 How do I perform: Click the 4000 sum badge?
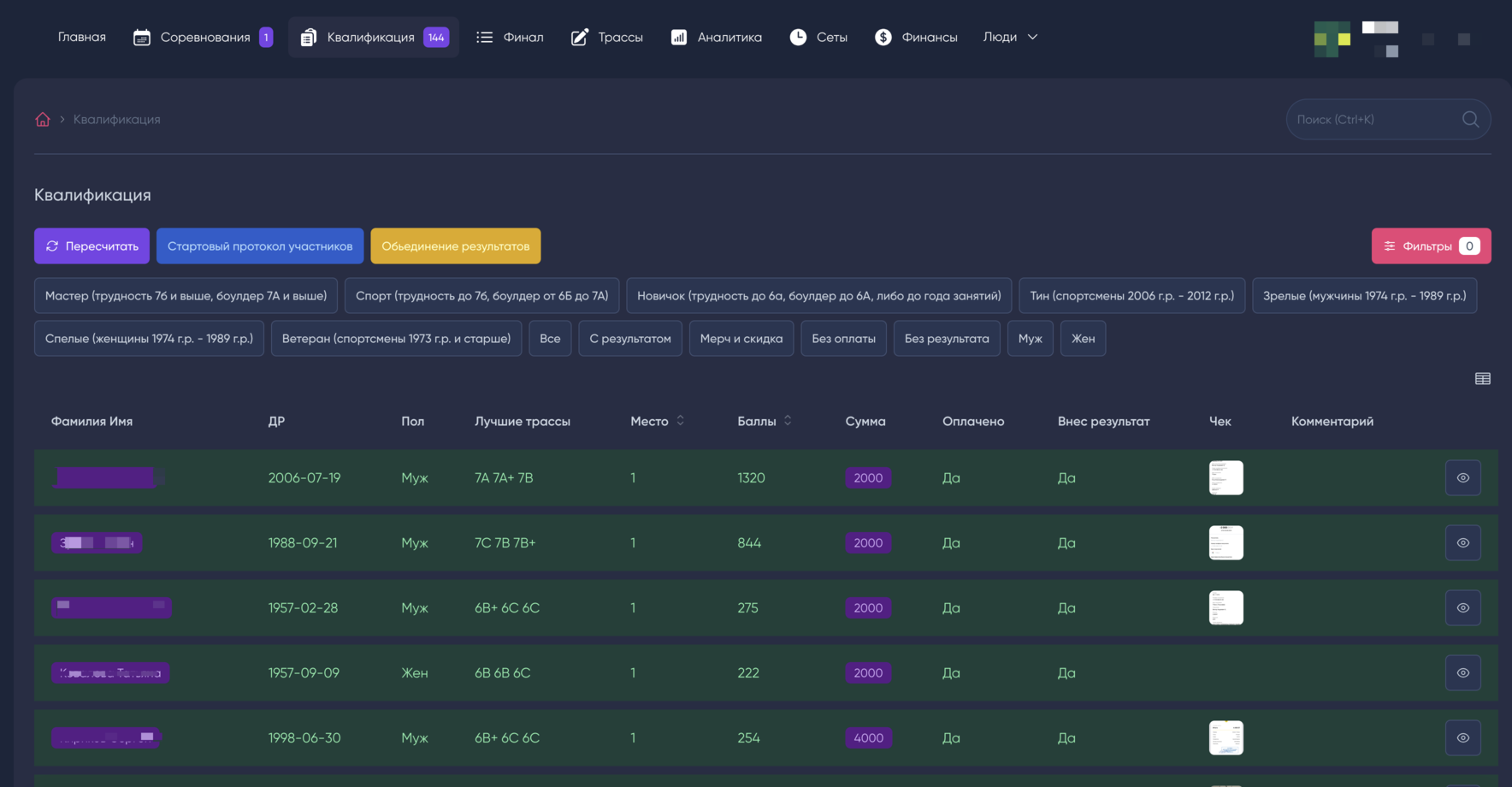tap(868, 738)
